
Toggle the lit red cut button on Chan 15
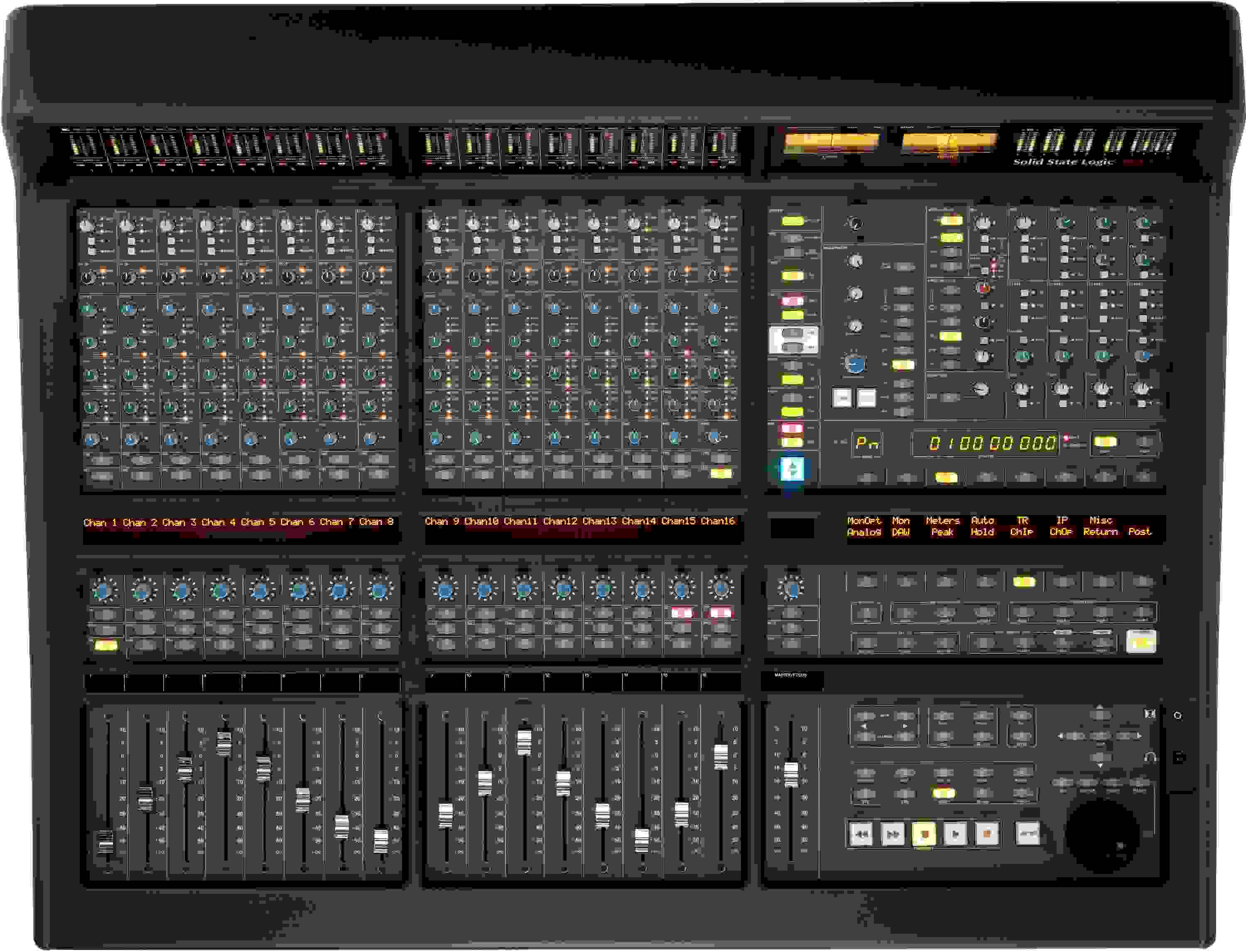(x=683, y=612)
